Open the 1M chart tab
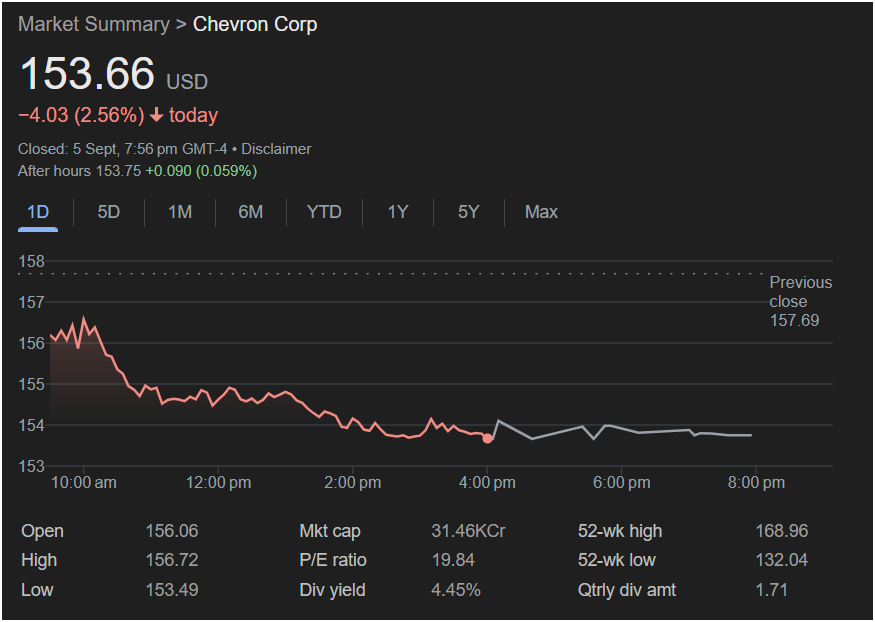 click(180, 213)
